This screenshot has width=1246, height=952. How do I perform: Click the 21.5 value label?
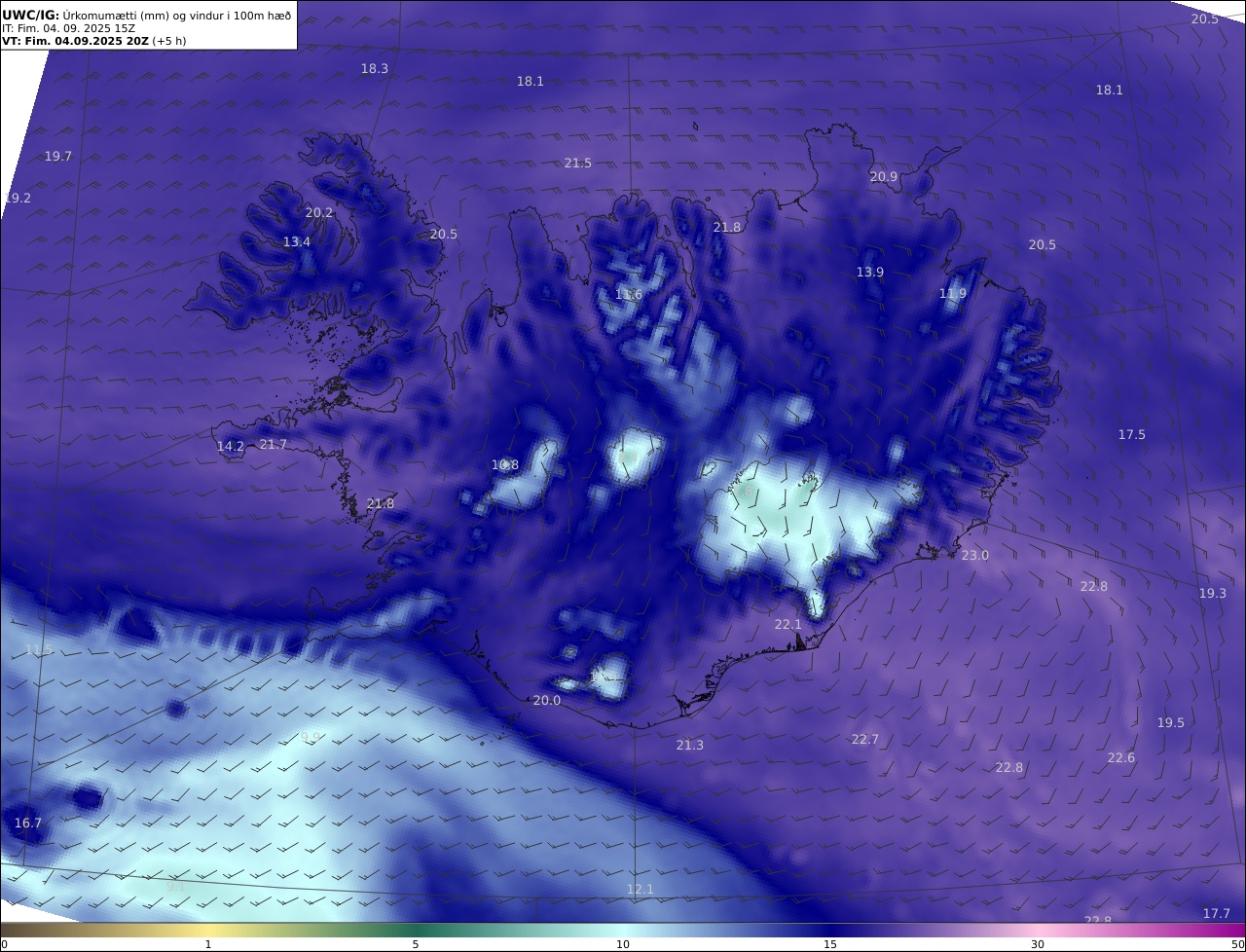(578, 164)
